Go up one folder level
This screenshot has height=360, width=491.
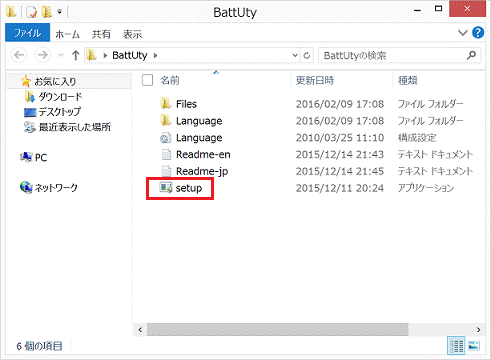click(x=76, y=55)
